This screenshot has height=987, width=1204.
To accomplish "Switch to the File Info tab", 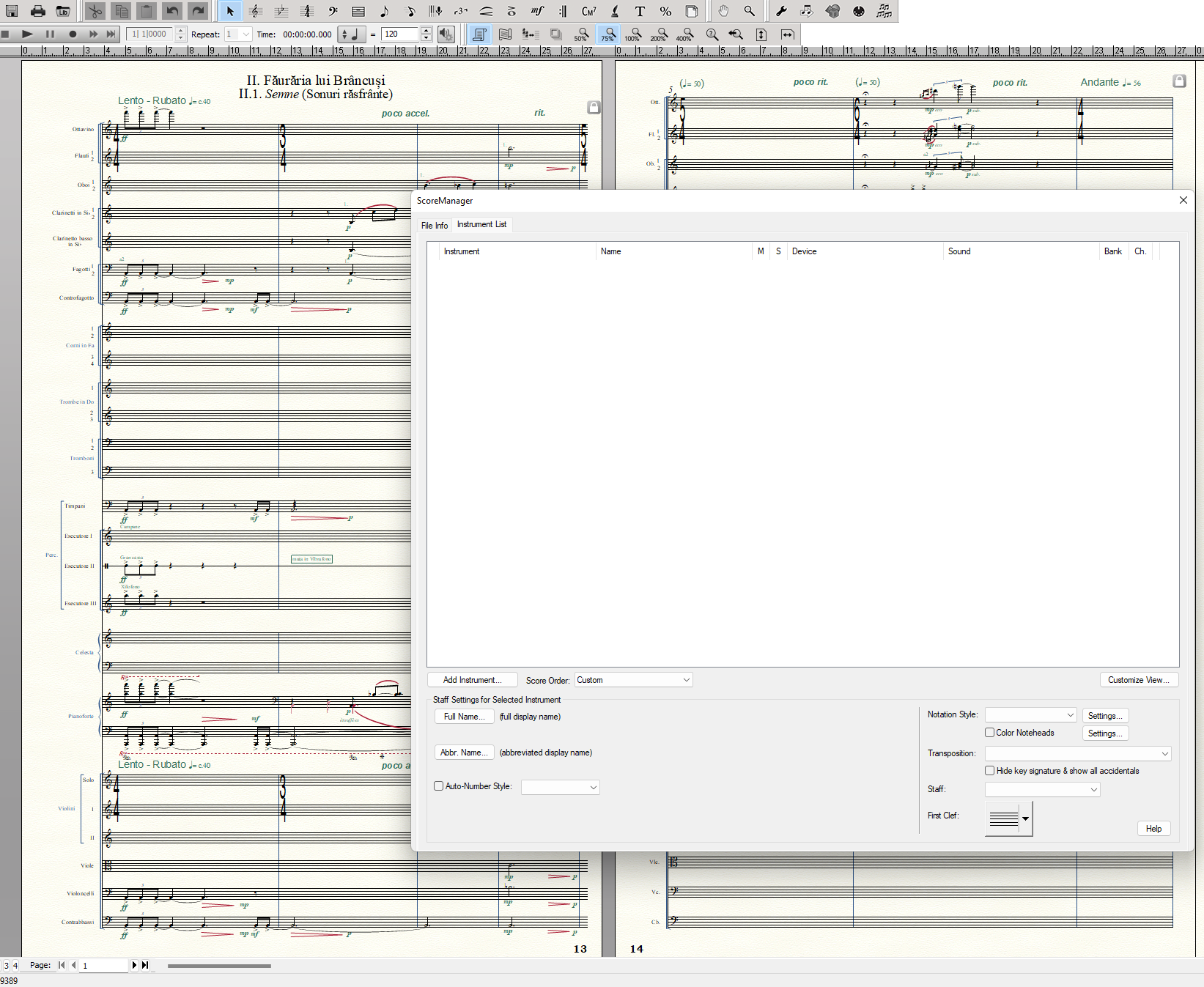I will [434, 226].
